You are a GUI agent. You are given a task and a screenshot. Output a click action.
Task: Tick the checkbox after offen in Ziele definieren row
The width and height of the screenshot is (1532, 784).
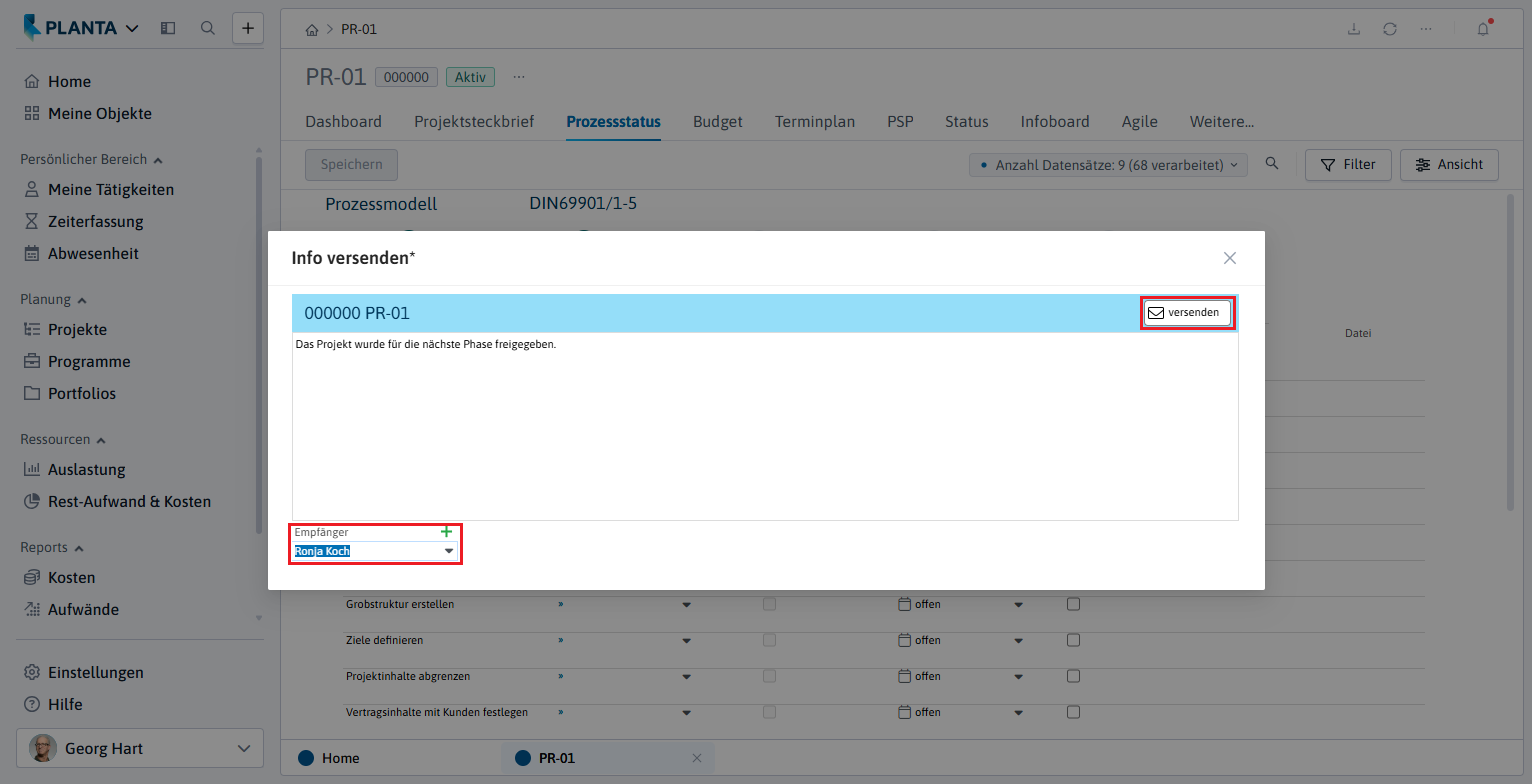pos(1073,640)
